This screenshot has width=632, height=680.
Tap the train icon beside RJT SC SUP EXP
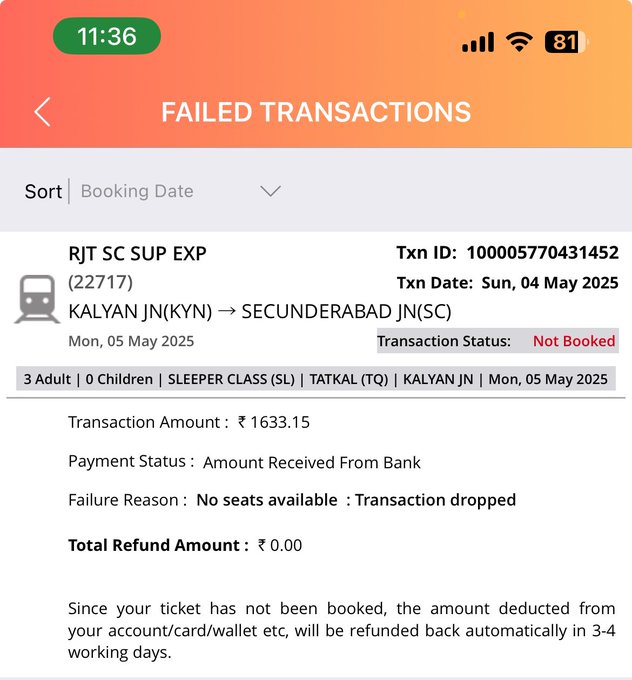pyautogui.click(x=37, y=299)
